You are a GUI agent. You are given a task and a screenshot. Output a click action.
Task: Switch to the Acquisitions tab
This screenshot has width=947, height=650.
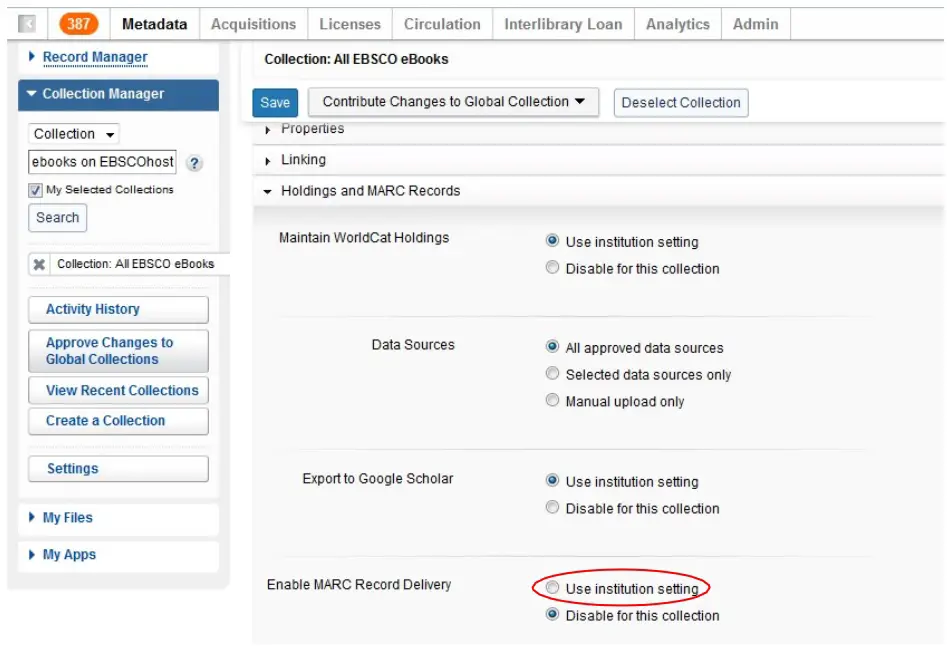[x=253, y=24]
